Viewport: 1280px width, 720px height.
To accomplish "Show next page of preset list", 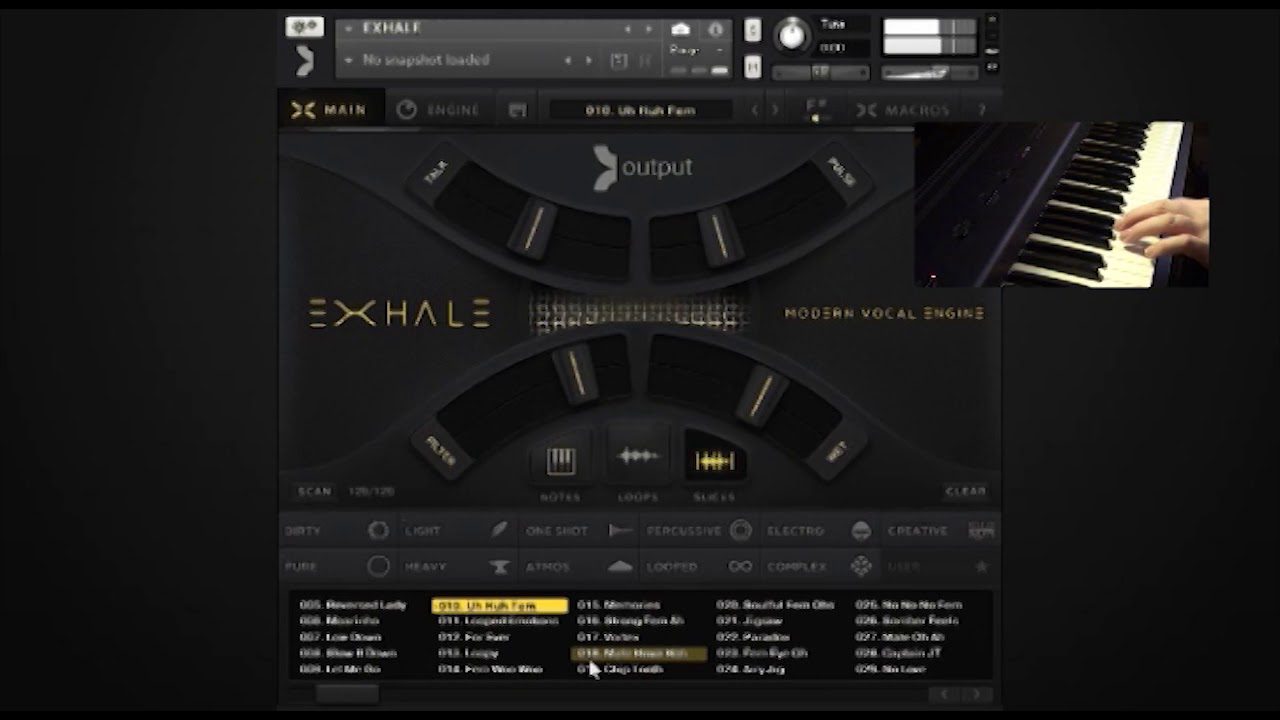I will [977, 694].
